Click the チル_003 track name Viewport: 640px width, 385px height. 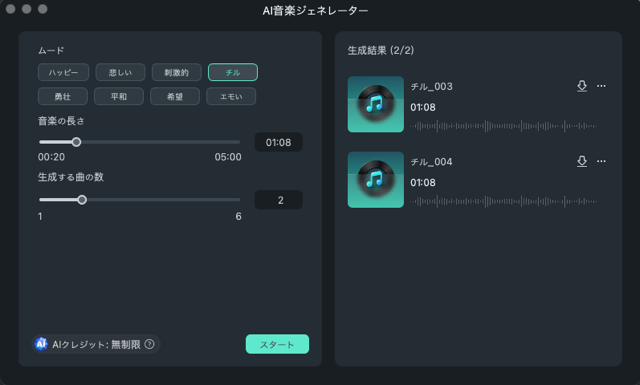click(431, 87)
